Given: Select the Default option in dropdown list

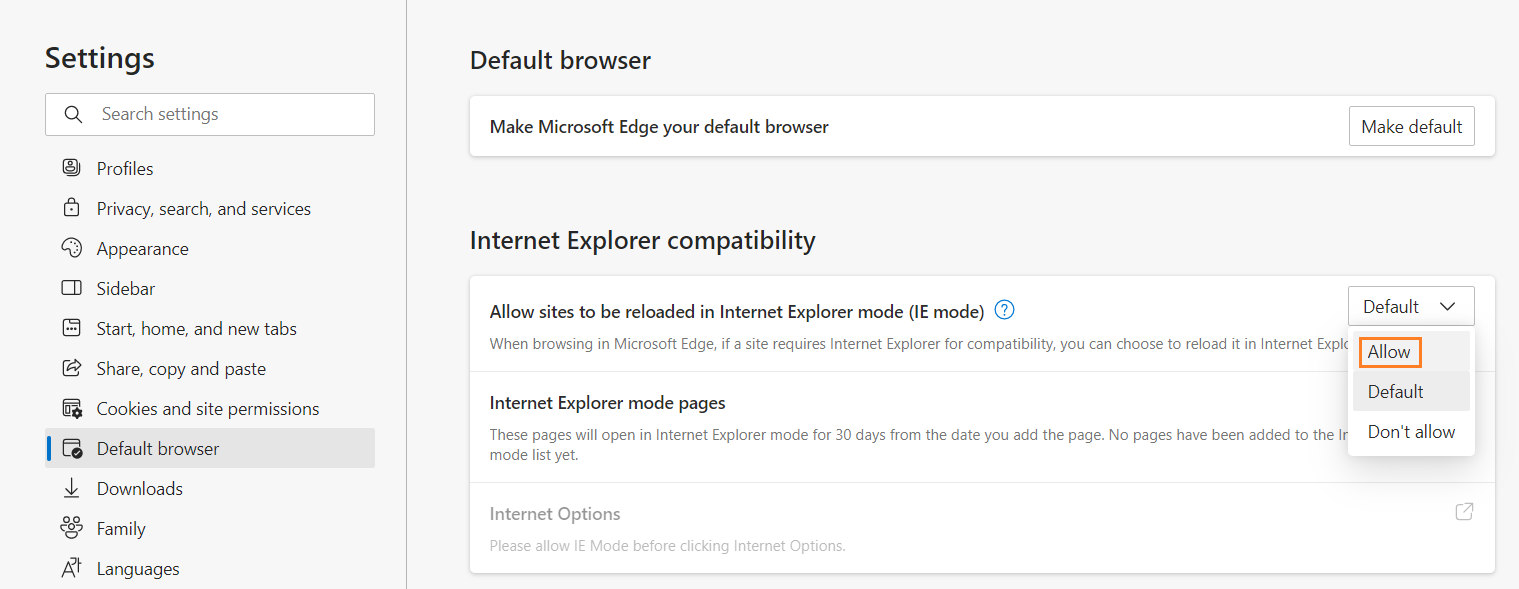Looking at the screenshot, I should (1395, 392).
